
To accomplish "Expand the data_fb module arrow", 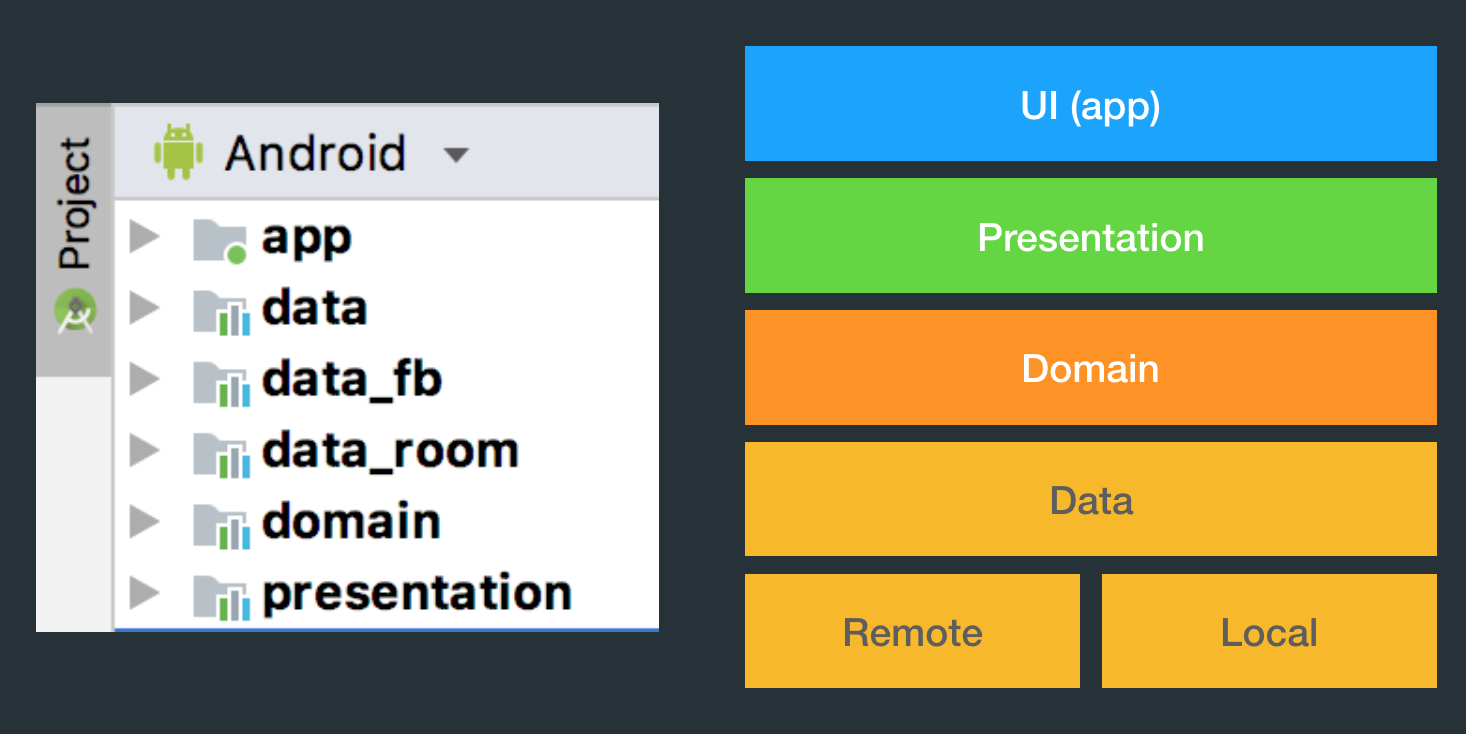I will [145, 380].
